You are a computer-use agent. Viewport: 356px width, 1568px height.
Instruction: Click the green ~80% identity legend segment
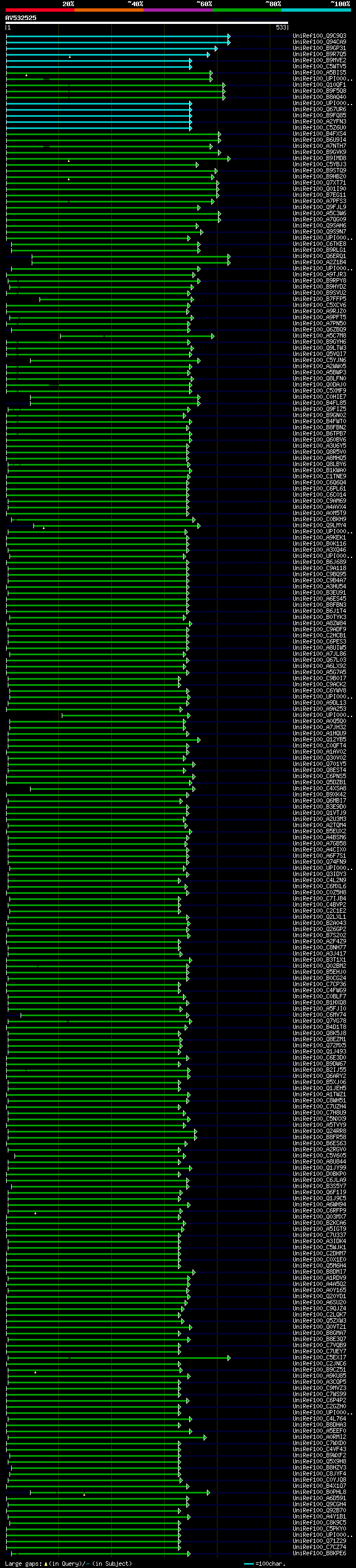click(x=247, y=10)
